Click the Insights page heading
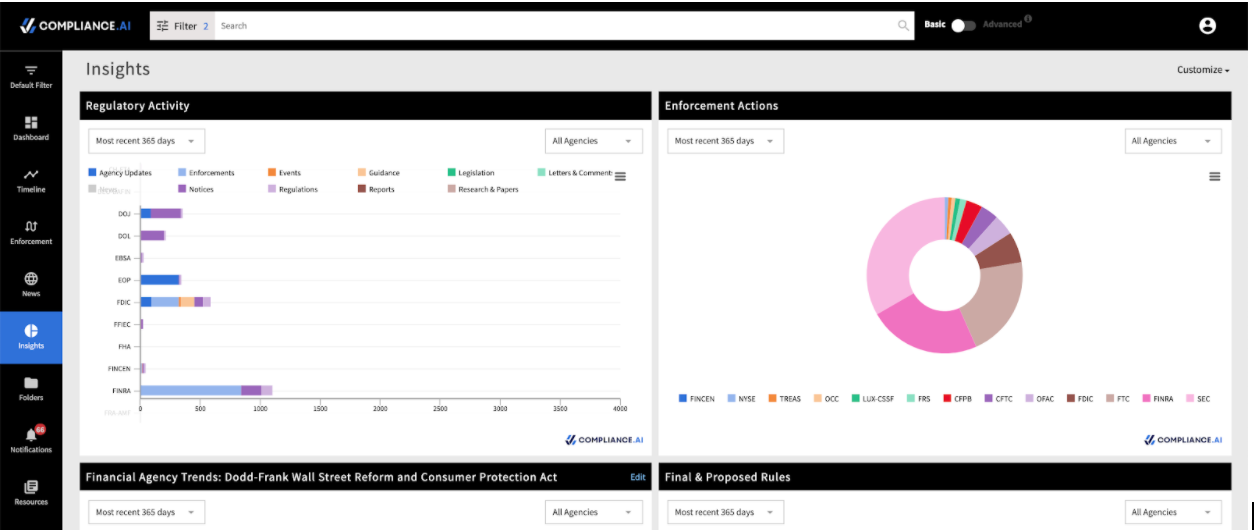The height and width of the screenshot is (530, 1254). click(117, 69)
